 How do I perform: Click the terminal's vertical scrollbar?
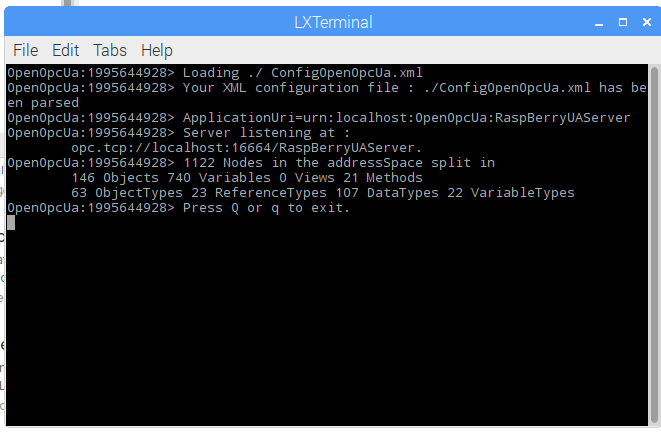click(654, 244)
